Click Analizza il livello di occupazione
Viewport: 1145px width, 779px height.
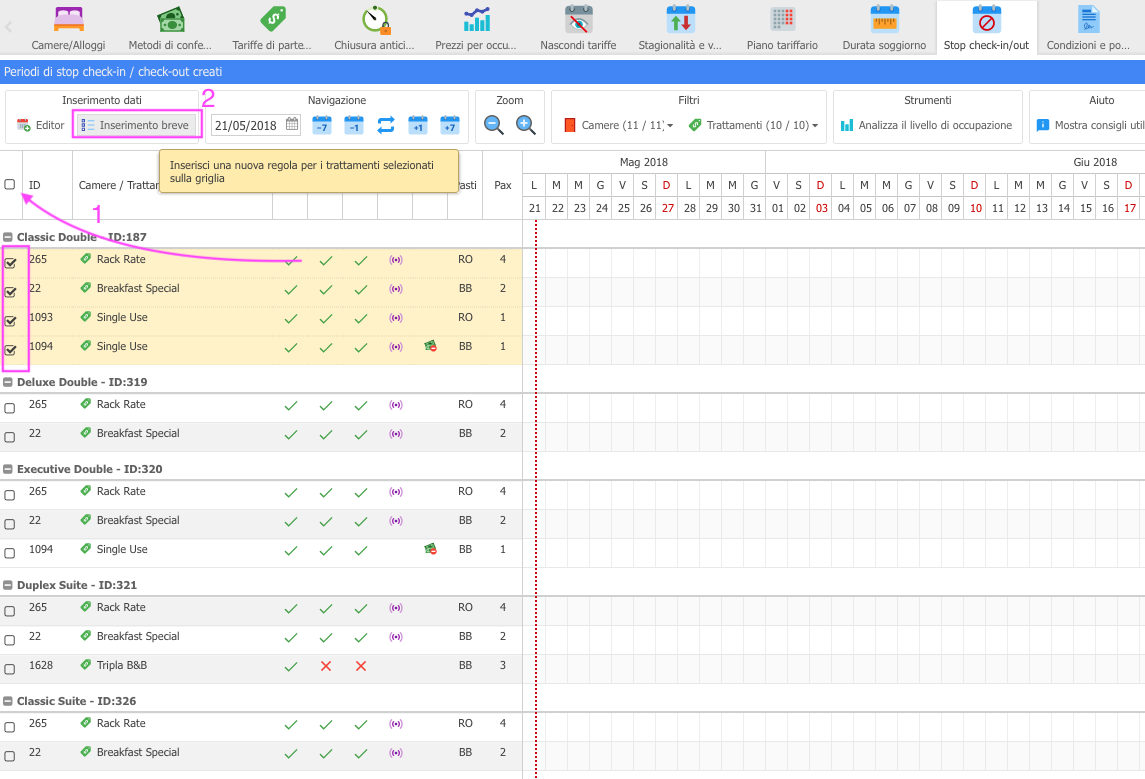926,126
